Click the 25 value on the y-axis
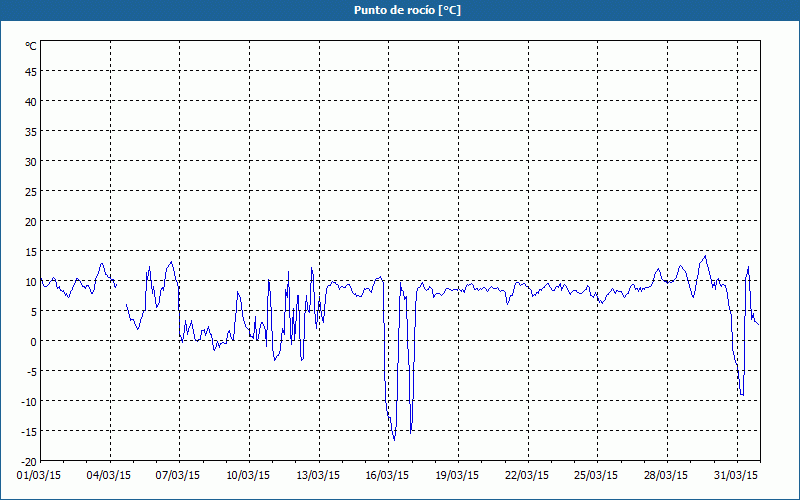800x500 pixels. tap(31, 192)
